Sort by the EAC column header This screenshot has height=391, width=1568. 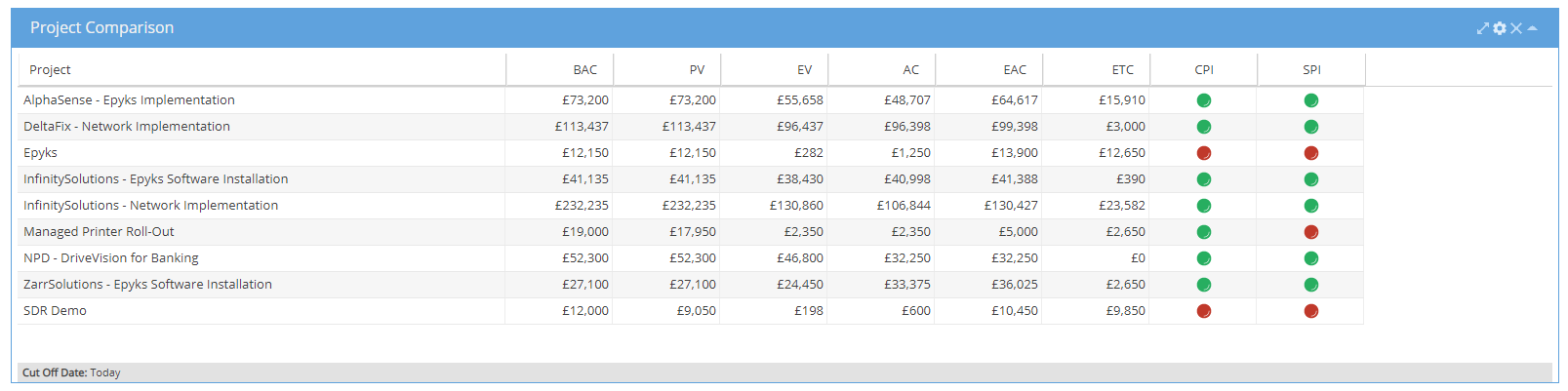[1015, 70]
